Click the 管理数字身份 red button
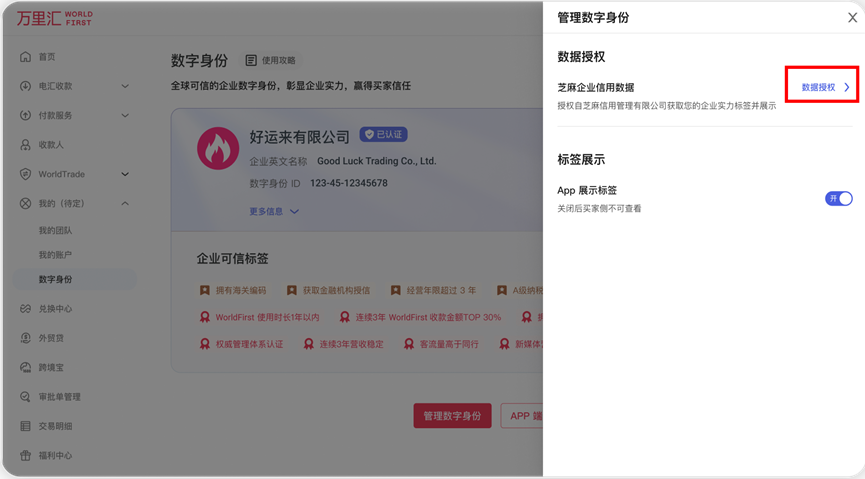The image size is (865, 479). pos(452,416)
